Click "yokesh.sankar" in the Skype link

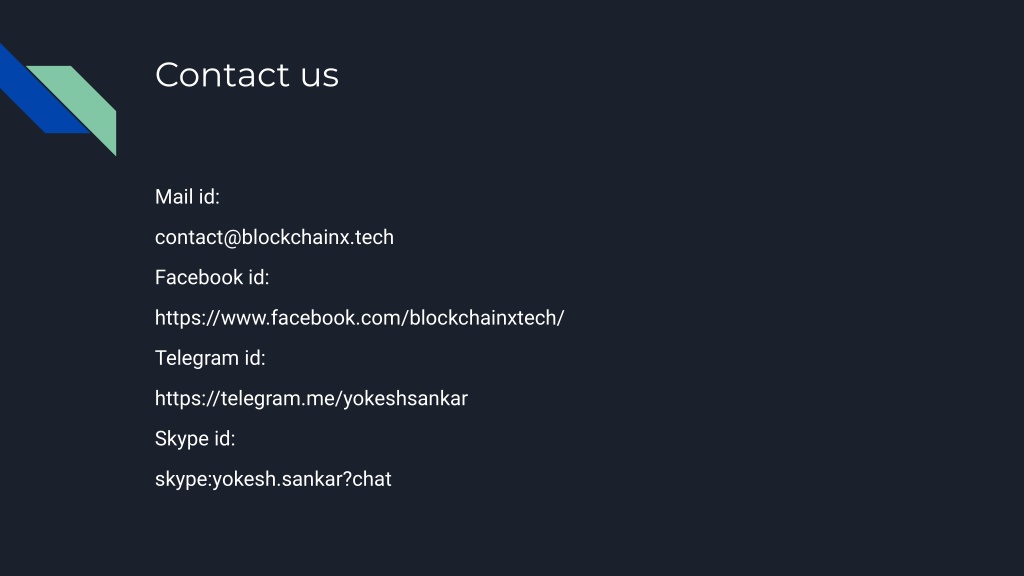click(278, 479)
